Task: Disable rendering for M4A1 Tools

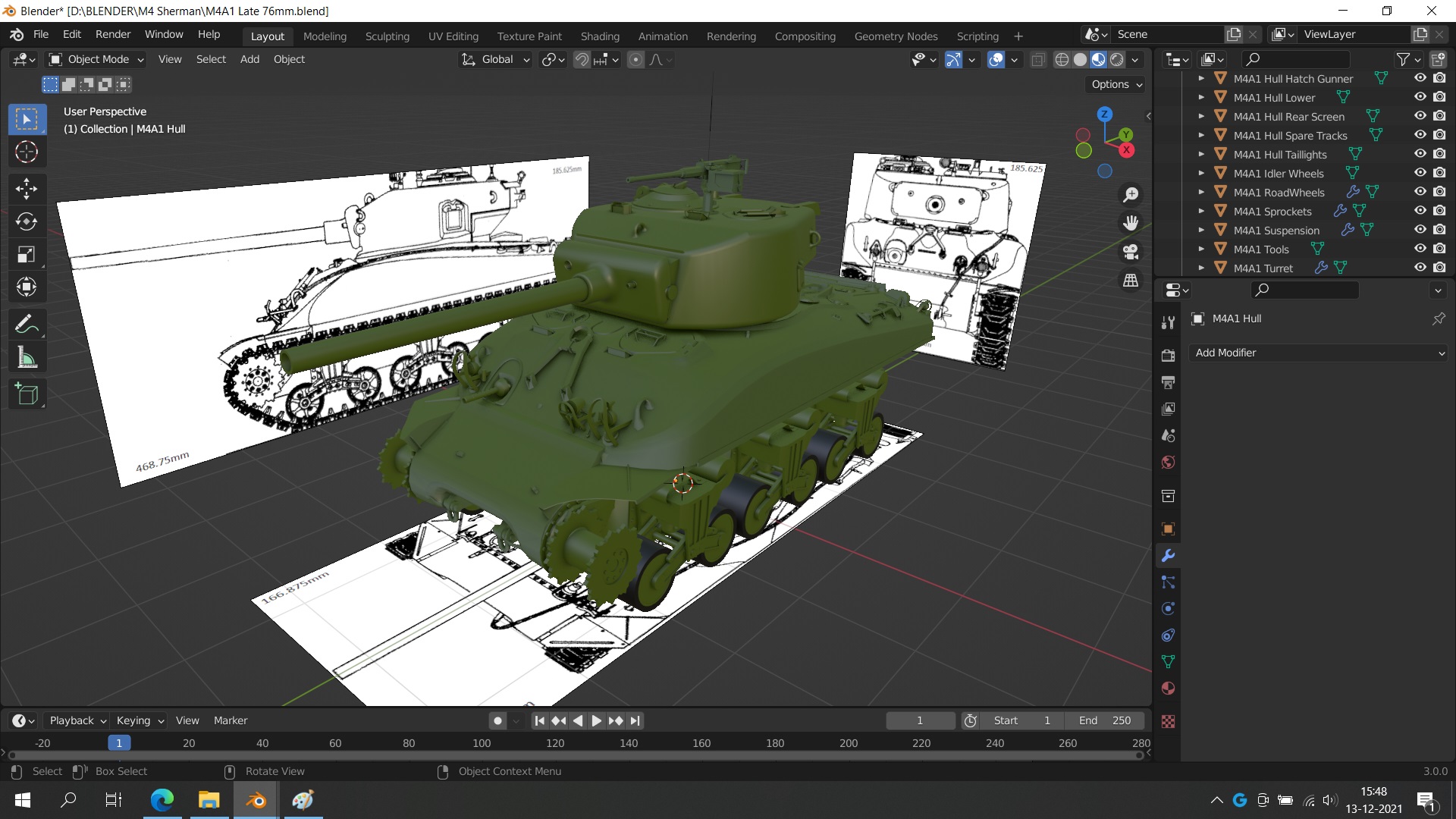Action: pos(1439,249)
